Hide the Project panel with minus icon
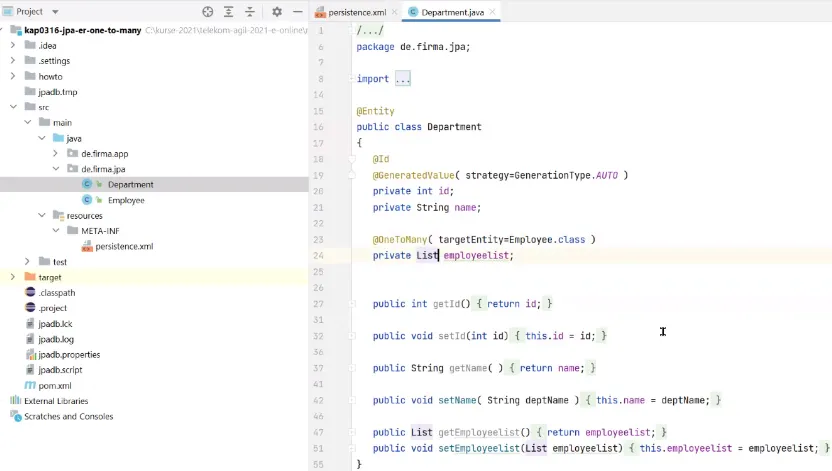The image size is (832, 471). pos(298,12)
